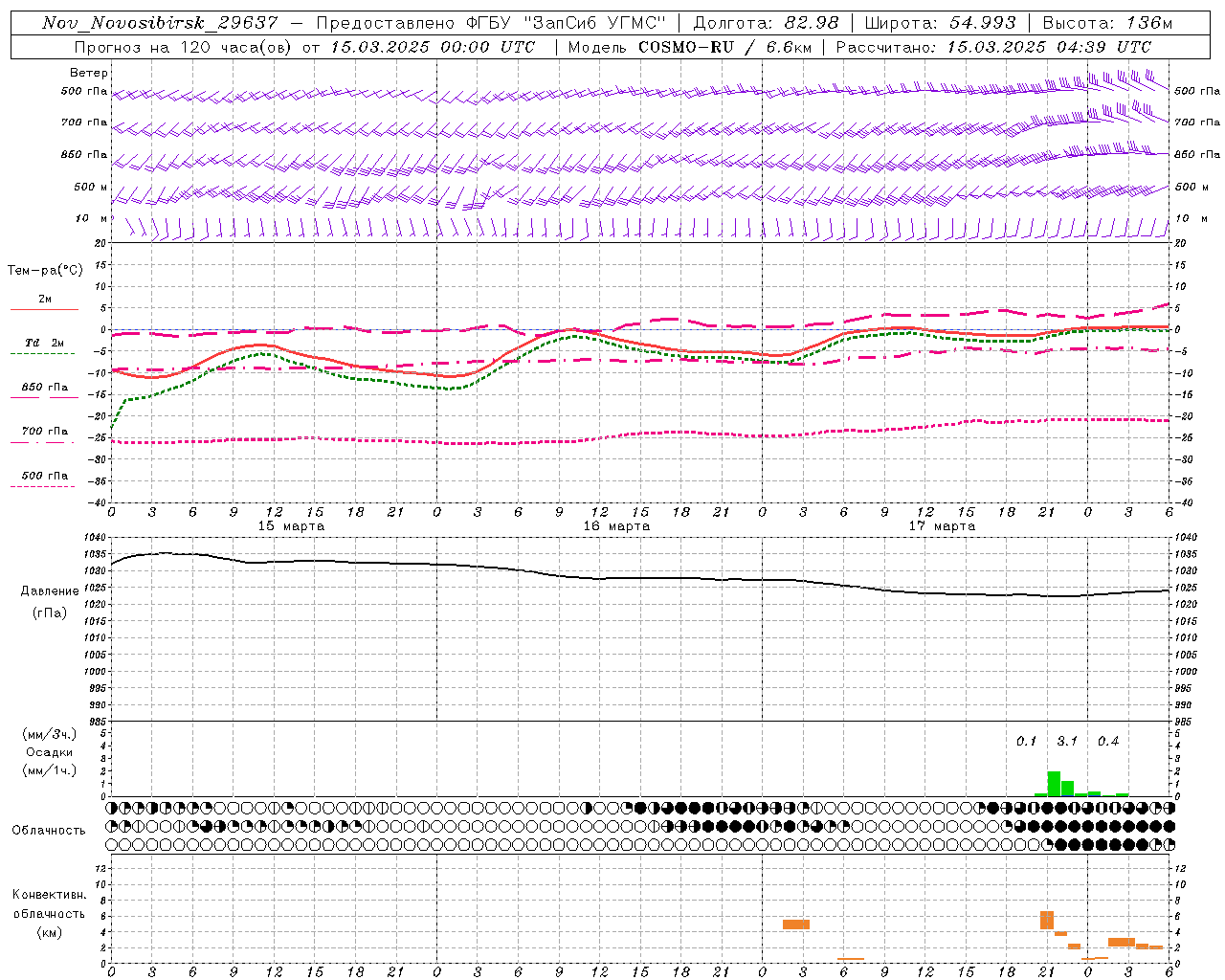Click the tallest orange convective bar at 21h

[x=1047, y=920]
